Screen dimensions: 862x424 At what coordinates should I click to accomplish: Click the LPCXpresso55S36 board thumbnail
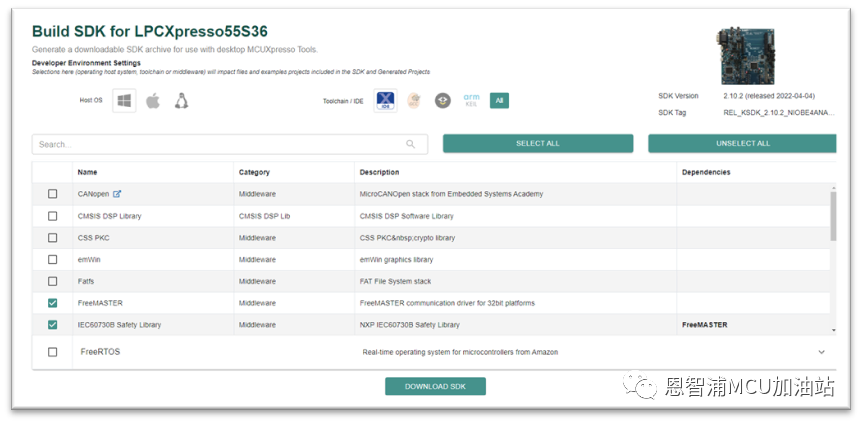click(x=745, y=57)
